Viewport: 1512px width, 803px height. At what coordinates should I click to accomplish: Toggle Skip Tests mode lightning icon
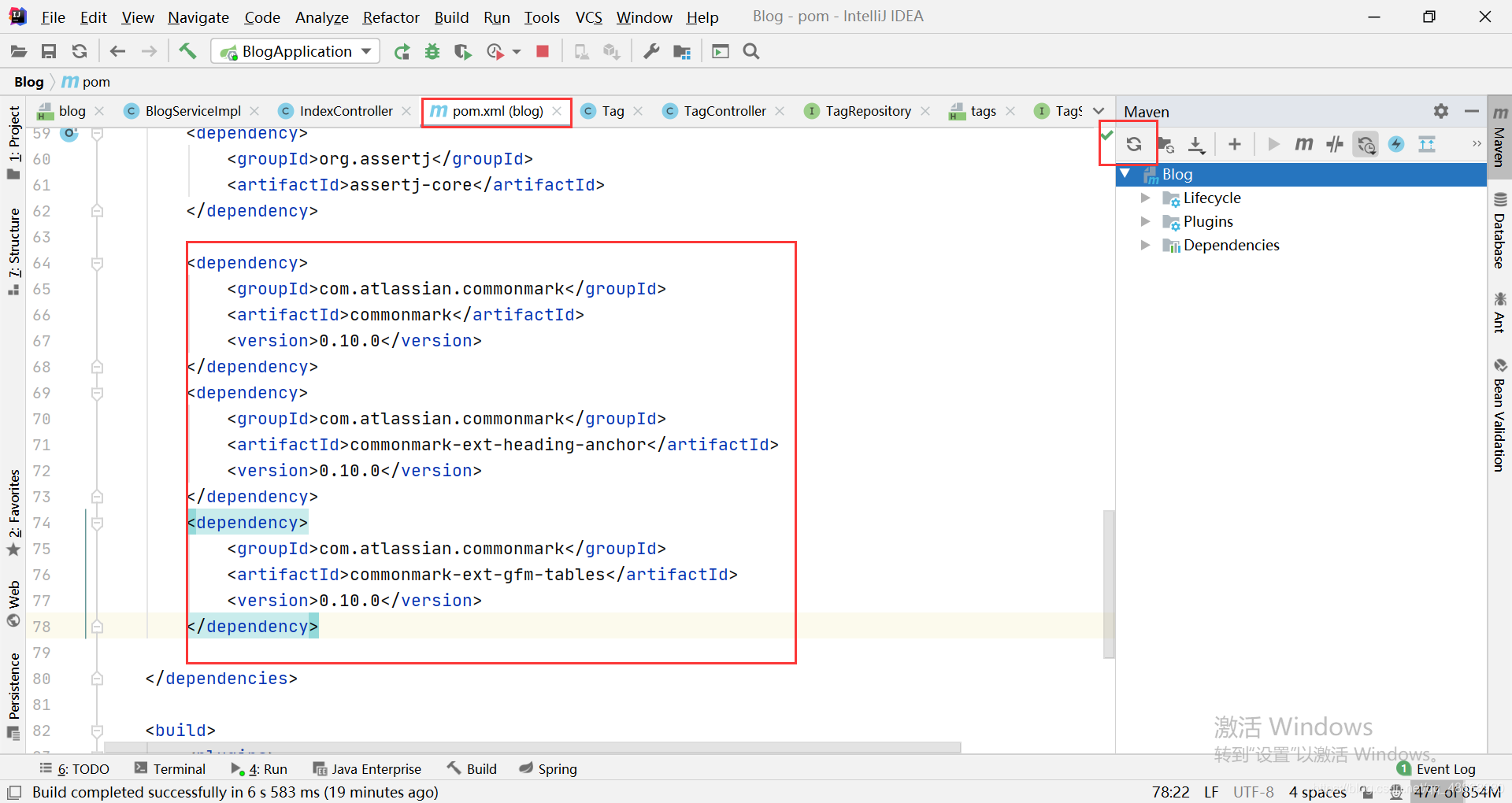tap(1396, 144)
